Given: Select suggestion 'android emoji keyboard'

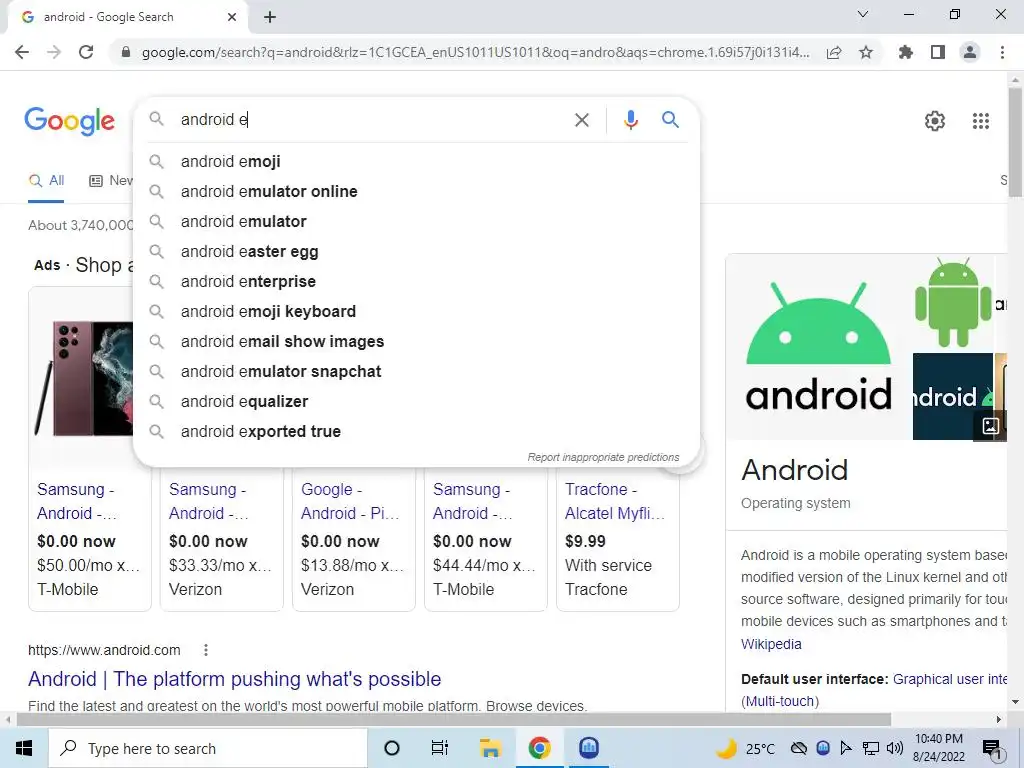Looking at the screenshot, I should coord(416,312).
